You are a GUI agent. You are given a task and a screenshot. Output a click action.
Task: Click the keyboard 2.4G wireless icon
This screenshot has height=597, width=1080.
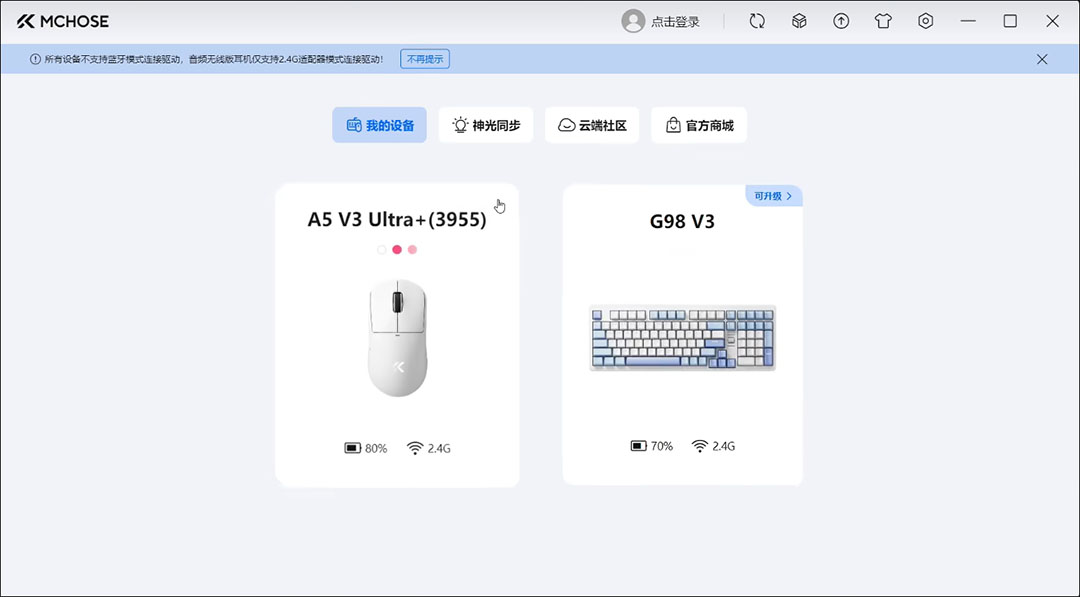[700, 446]
